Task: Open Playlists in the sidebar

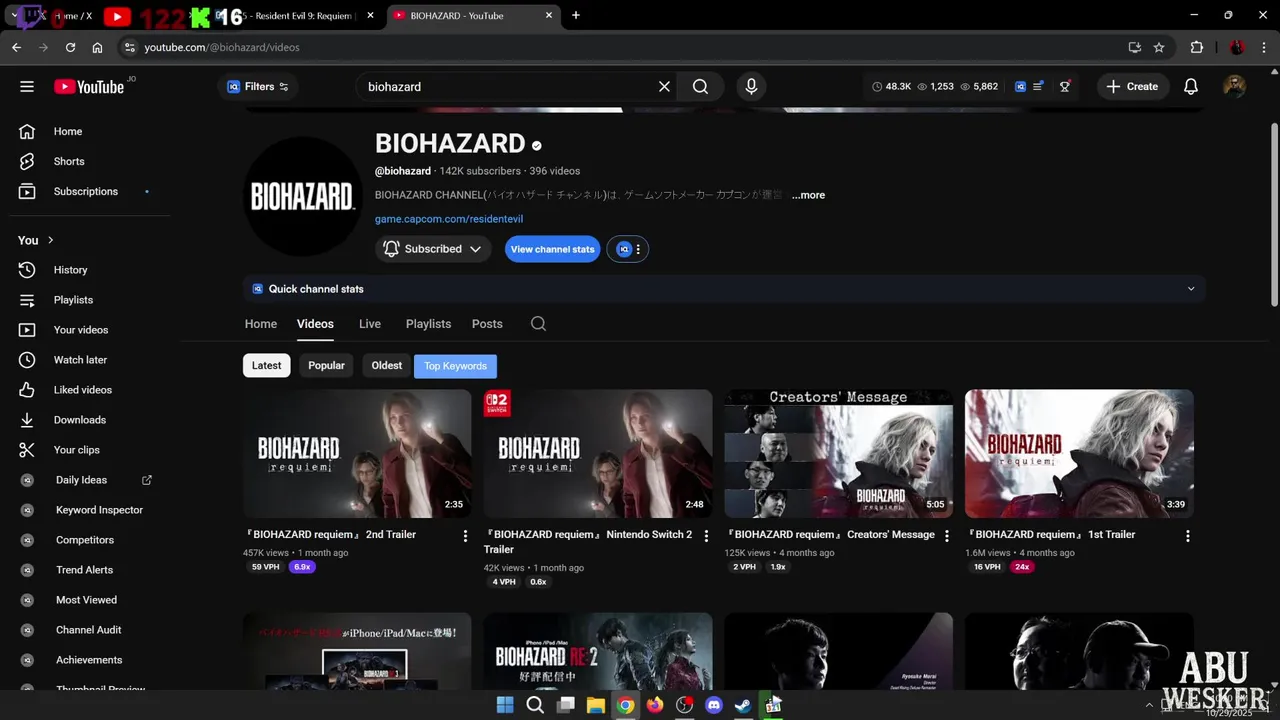Action: coord(73,300)
